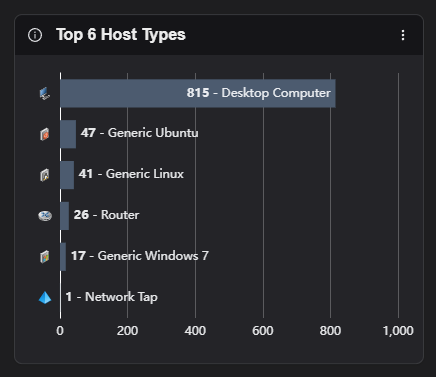The image size is (436, 377).
Task: Click the '41 - Generic Linux' label
Action: (131, 174)
